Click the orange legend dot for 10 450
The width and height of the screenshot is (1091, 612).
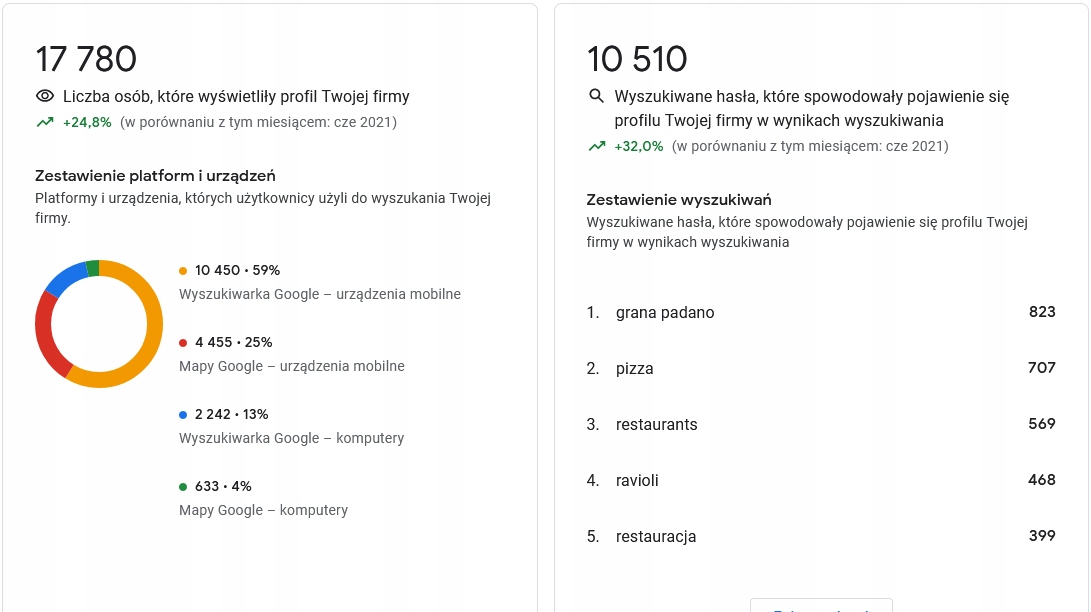(x=183, y=271)
